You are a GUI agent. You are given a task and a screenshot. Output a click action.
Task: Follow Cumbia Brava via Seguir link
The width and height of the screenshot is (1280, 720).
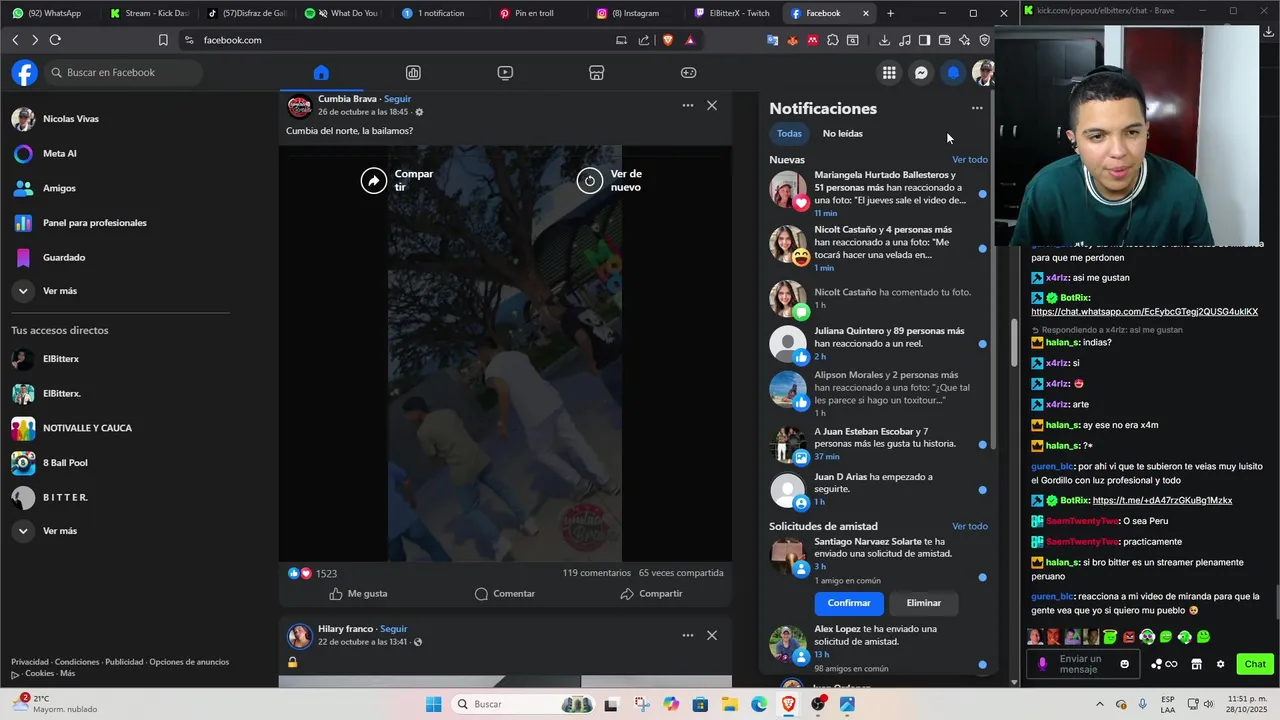397,99
